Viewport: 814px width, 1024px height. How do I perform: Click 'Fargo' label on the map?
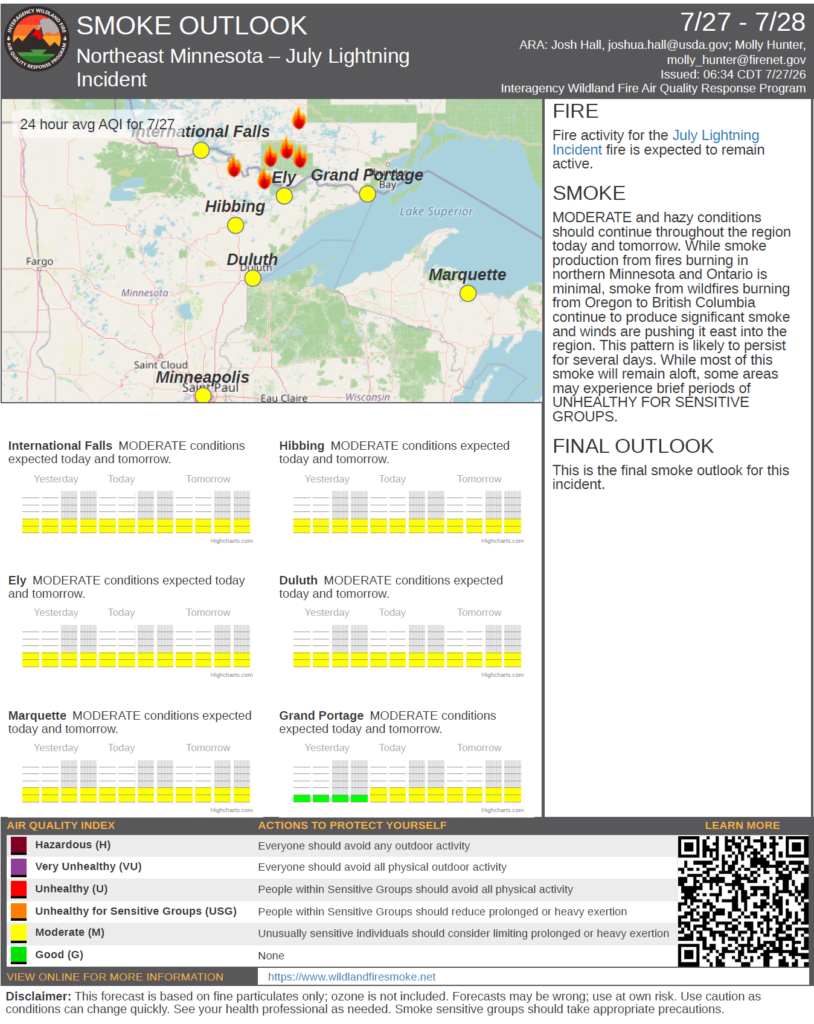coord(39,261)
